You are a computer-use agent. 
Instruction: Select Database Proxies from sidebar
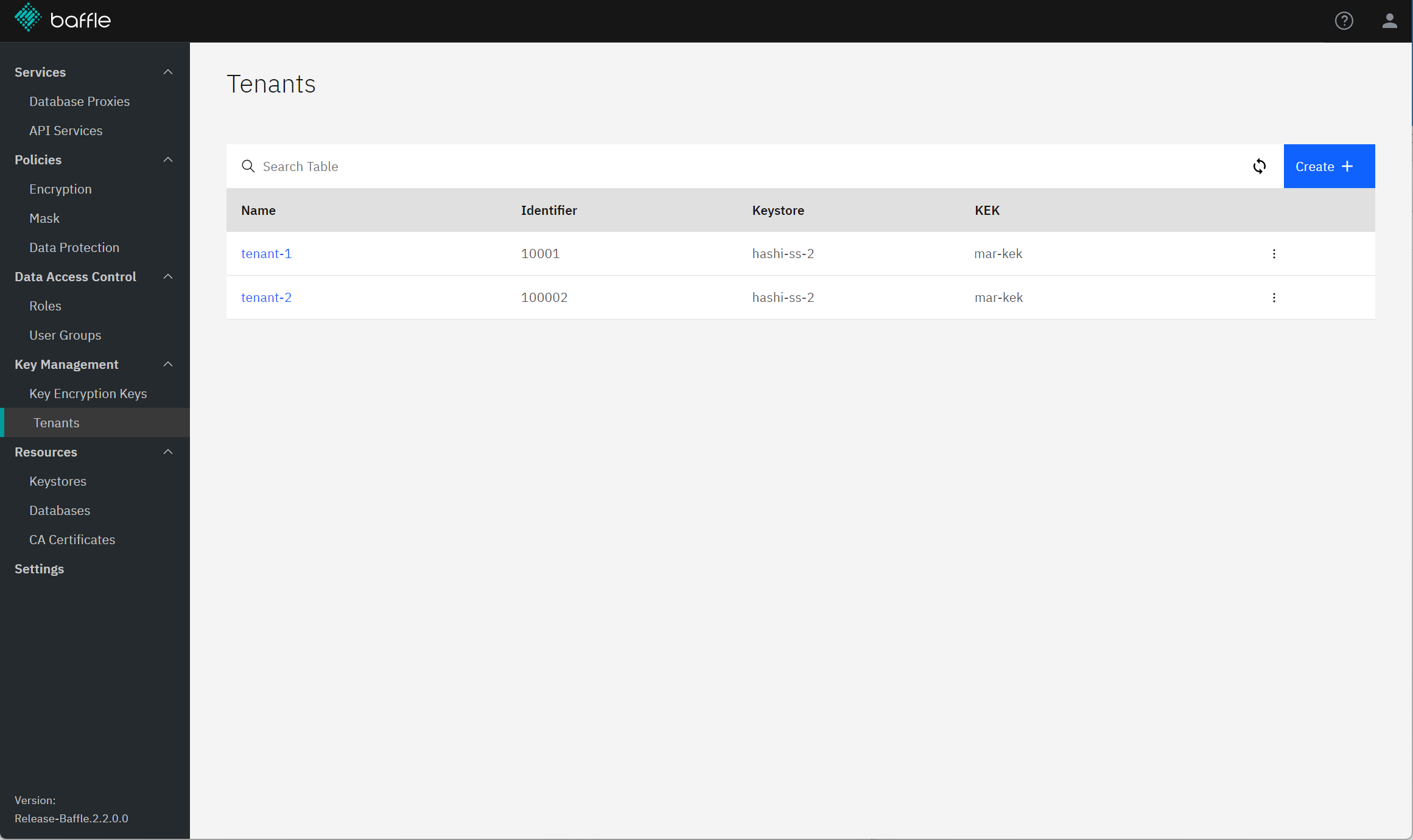[x=80, y=101]
